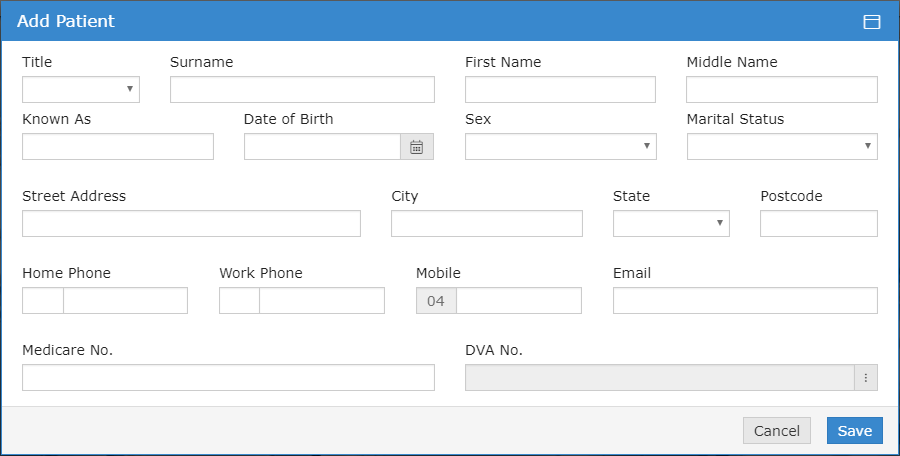Click the Known As field
Image resolution: width=900 pixels, height=456 pixels.
tap(118, 147)
